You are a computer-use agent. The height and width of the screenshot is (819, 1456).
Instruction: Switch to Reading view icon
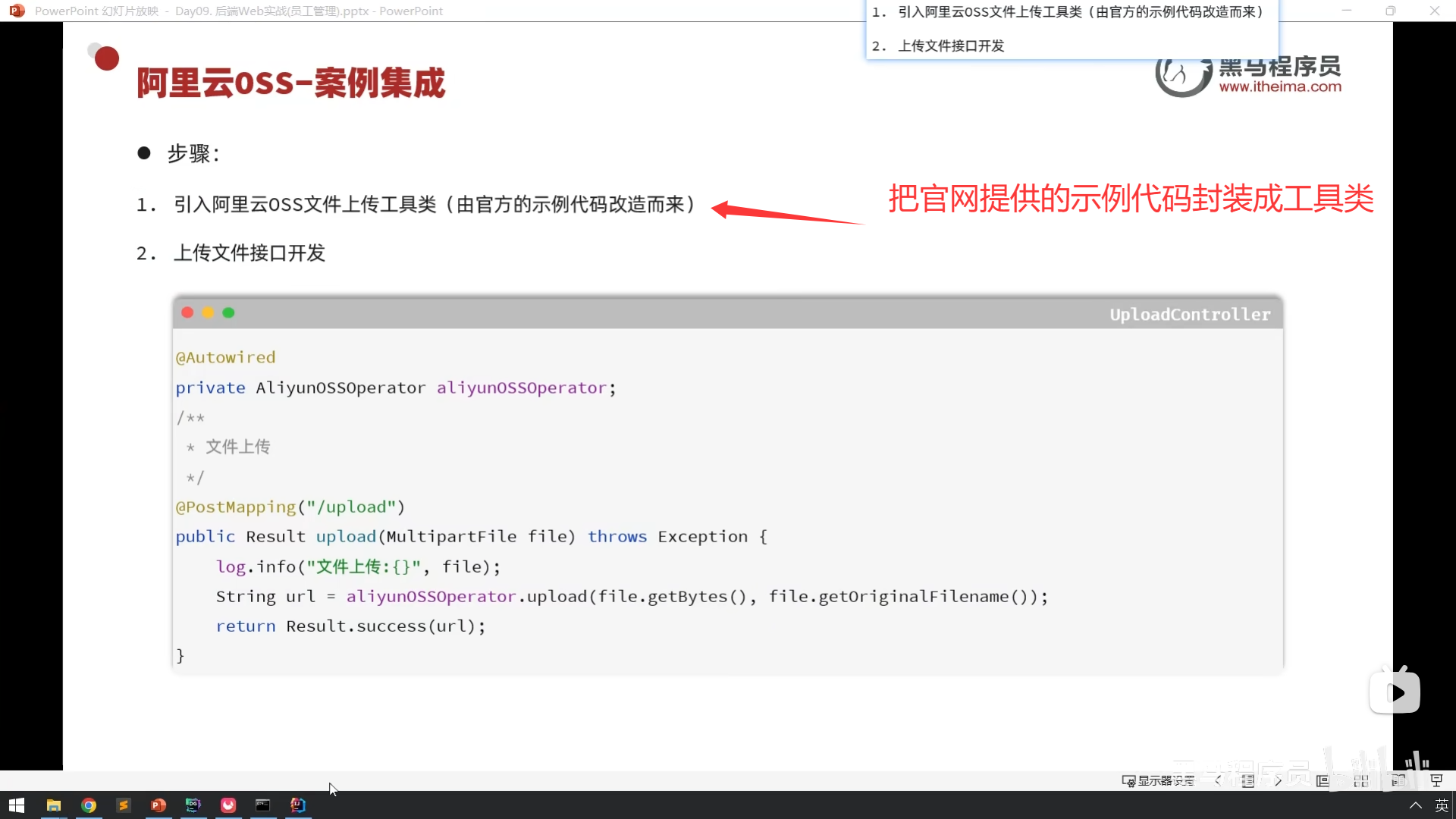1398,780
